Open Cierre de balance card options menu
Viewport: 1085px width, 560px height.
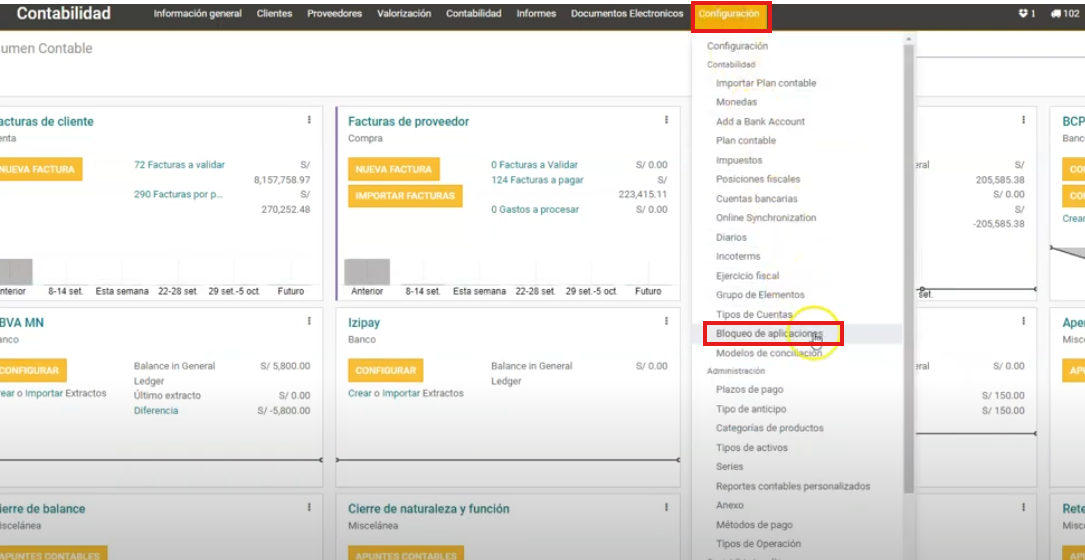pos(309,508)
